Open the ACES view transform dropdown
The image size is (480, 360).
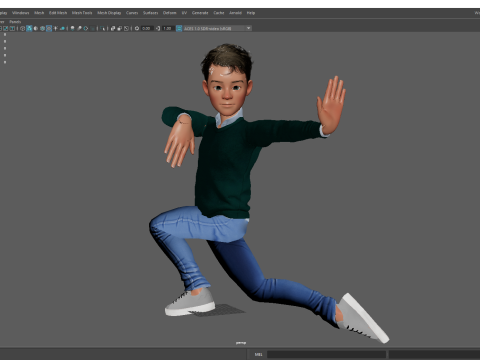tap(217, 28)
